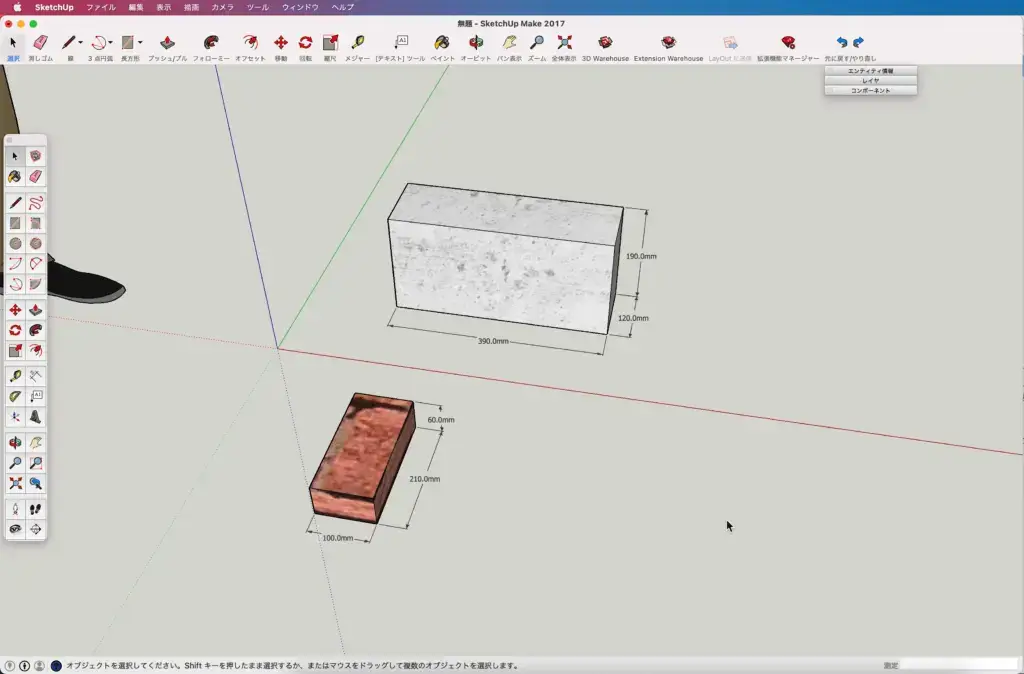
Task: Choose 3D Text tool in floating palette
Action: (x=35, y=417)
